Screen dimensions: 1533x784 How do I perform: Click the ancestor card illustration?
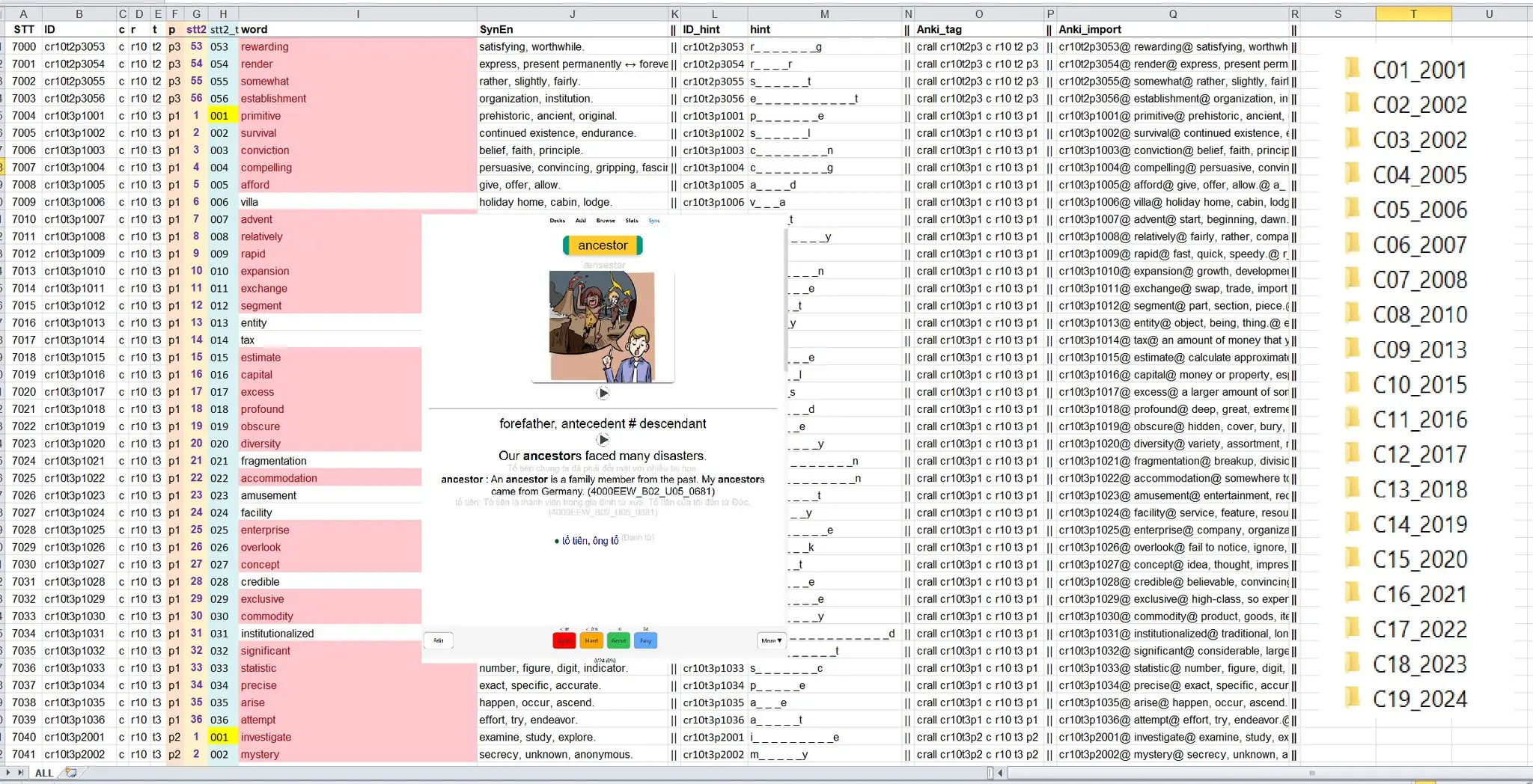602,326
